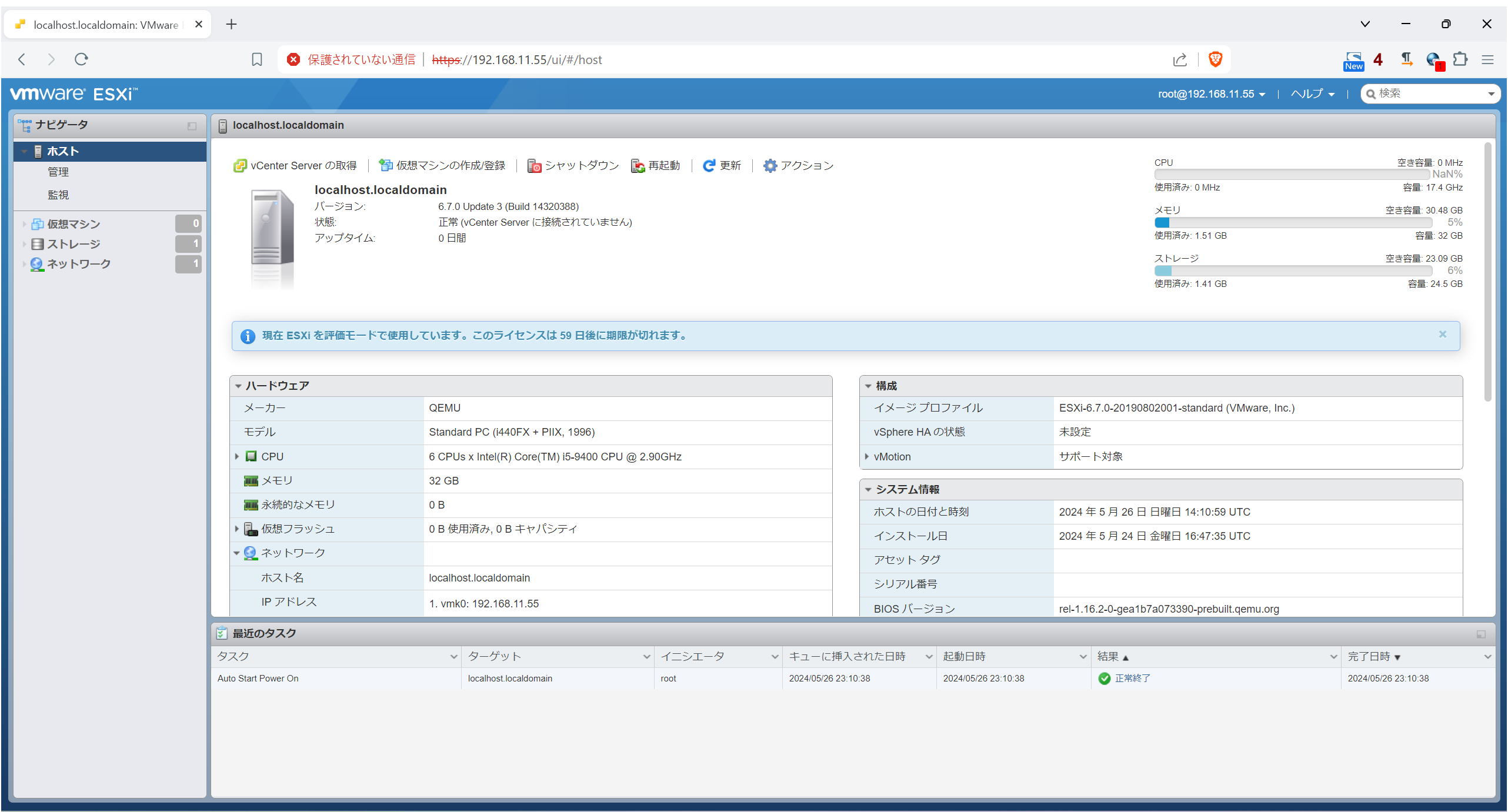1508x812 pixels.
Task: Minimize the 最近のタスク panel
Action: pyautogui.click(x=1481, y=634)
